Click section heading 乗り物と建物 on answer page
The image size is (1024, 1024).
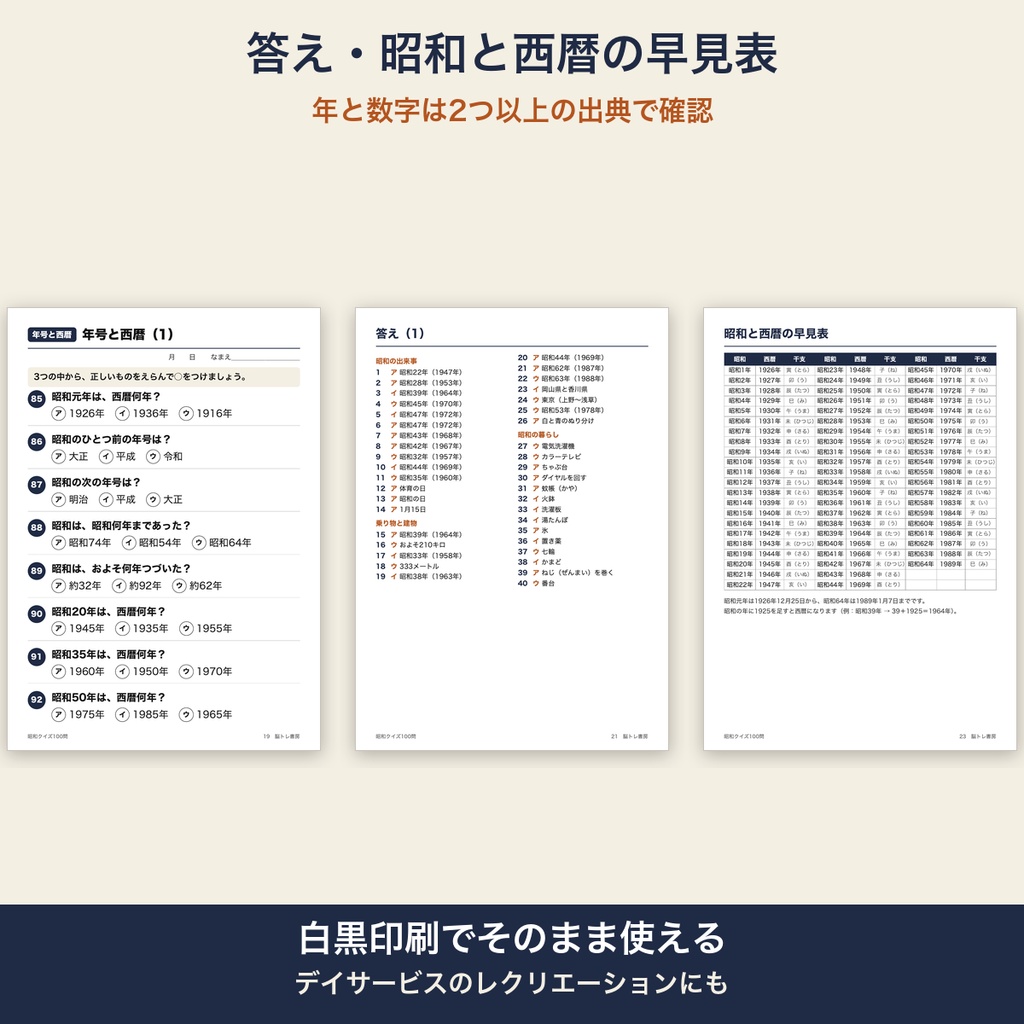point(396,523)
